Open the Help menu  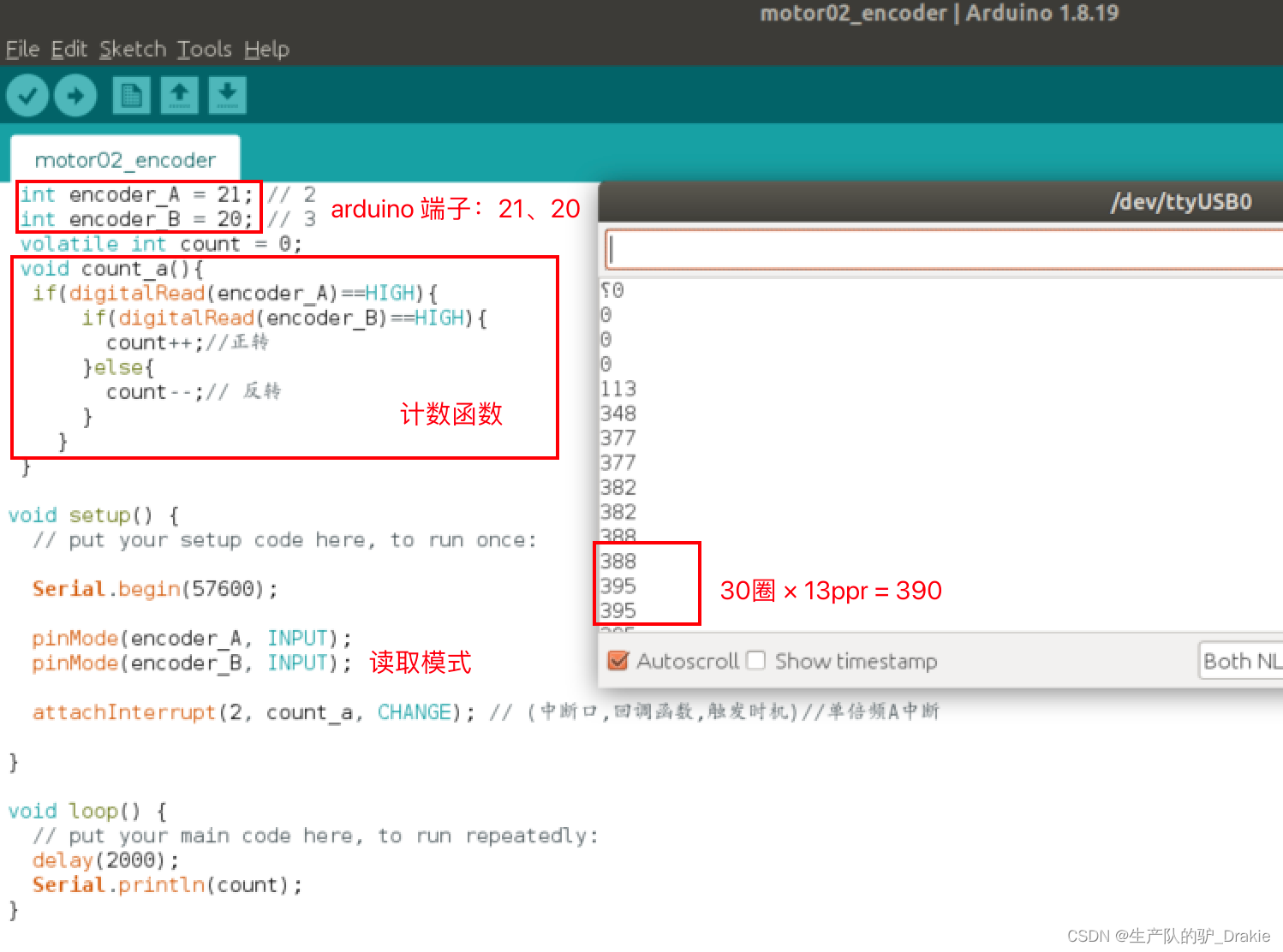266,50
